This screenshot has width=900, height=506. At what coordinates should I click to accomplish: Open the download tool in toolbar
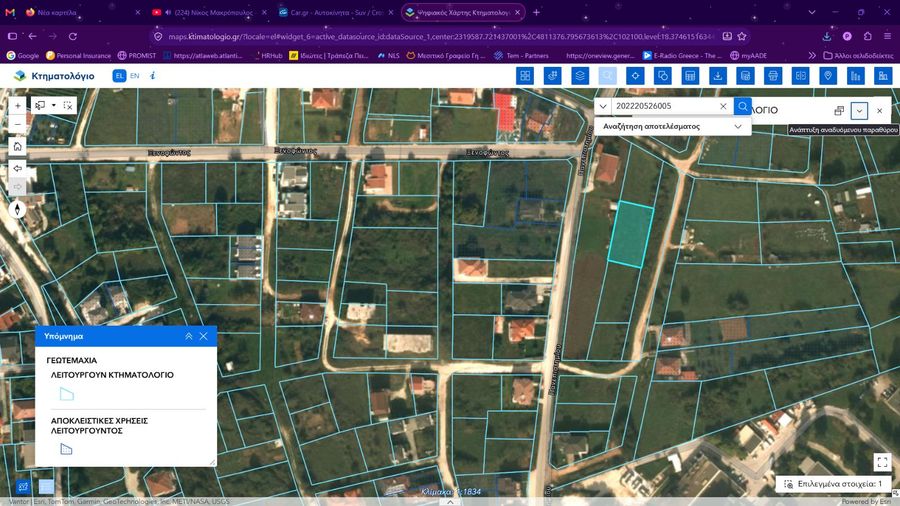[717, 76]
